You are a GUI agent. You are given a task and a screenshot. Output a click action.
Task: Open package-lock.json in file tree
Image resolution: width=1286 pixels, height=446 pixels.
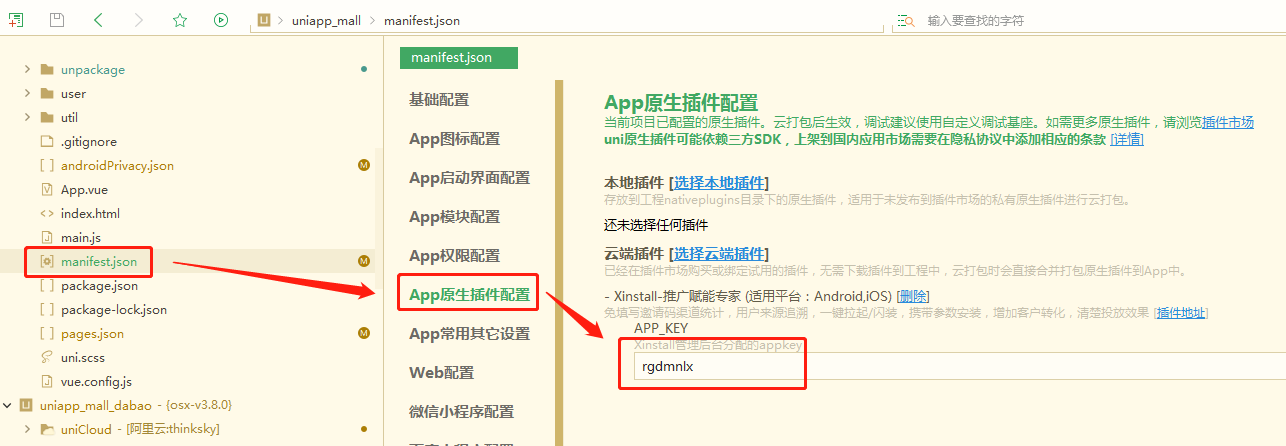[x=115, y=310]
